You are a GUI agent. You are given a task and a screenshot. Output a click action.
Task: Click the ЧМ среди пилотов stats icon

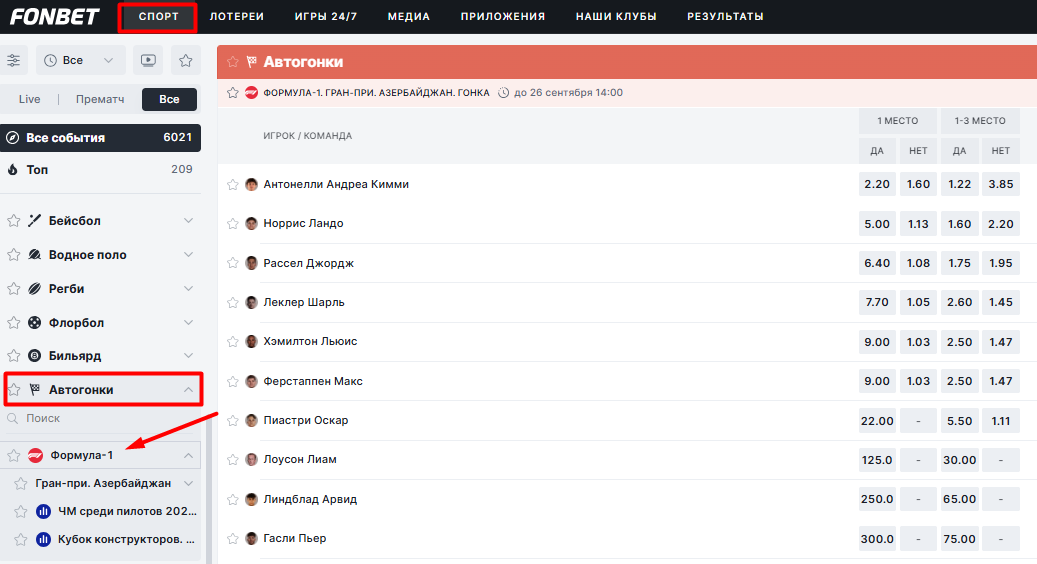tap(44, 511)
